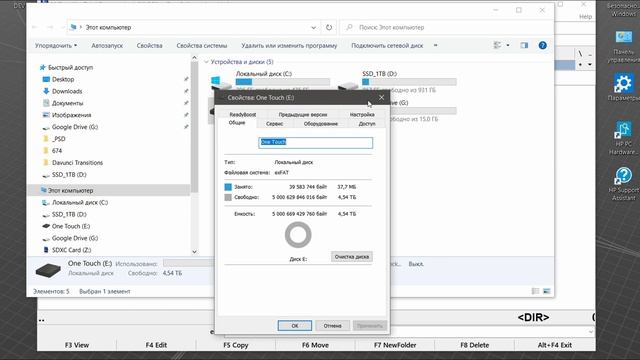Click the Свободно gray color swatch

coord(228,197)
